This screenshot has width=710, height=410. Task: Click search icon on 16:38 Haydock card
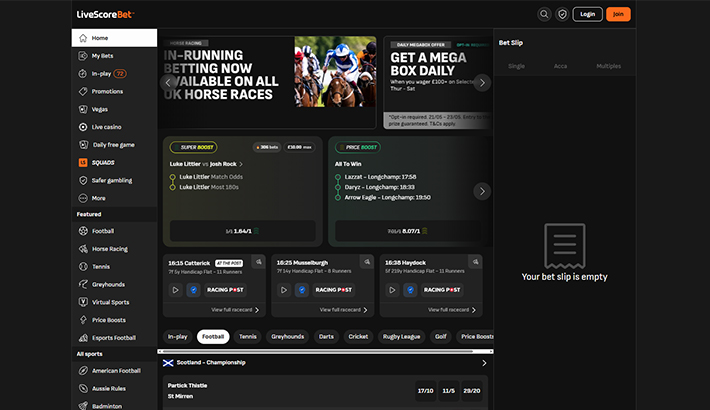click(x=475, y=262)
